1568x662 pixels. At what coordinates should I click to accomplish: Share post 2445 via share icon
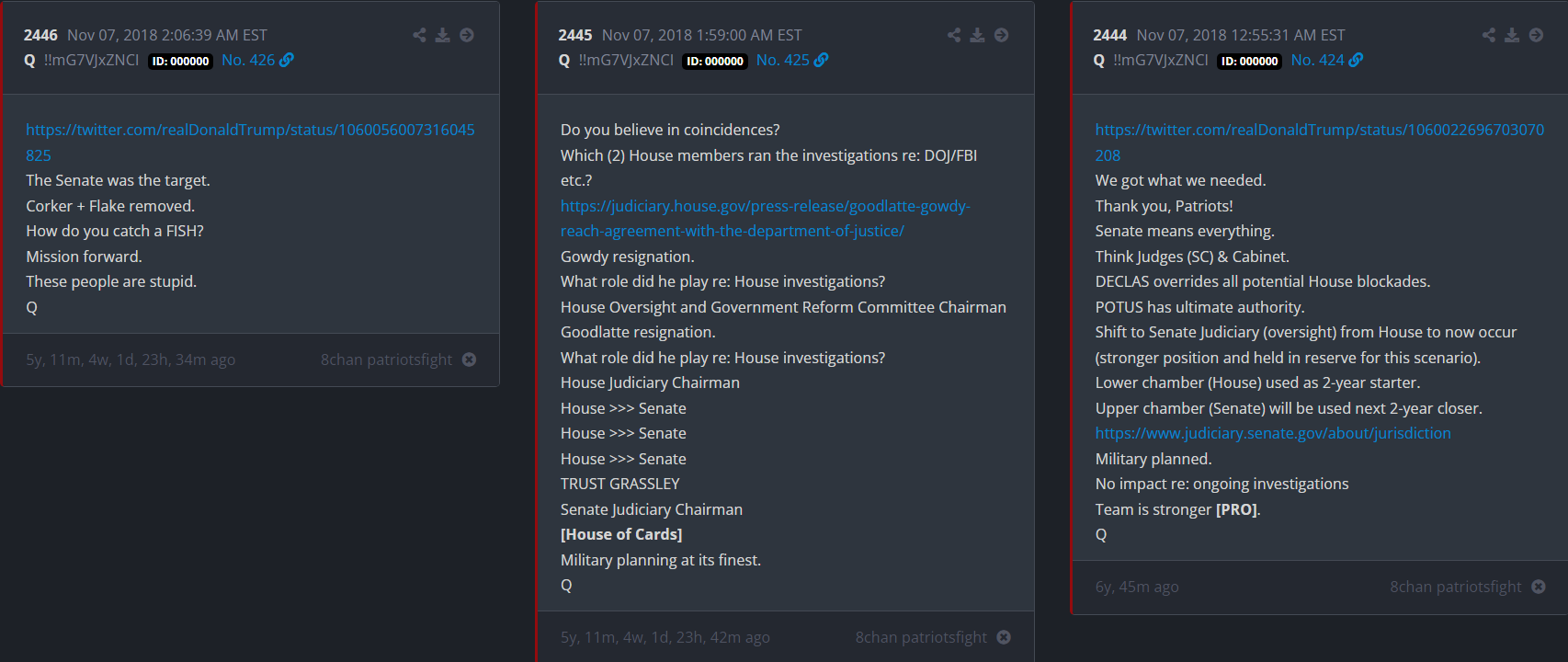[x=954, y=35]
